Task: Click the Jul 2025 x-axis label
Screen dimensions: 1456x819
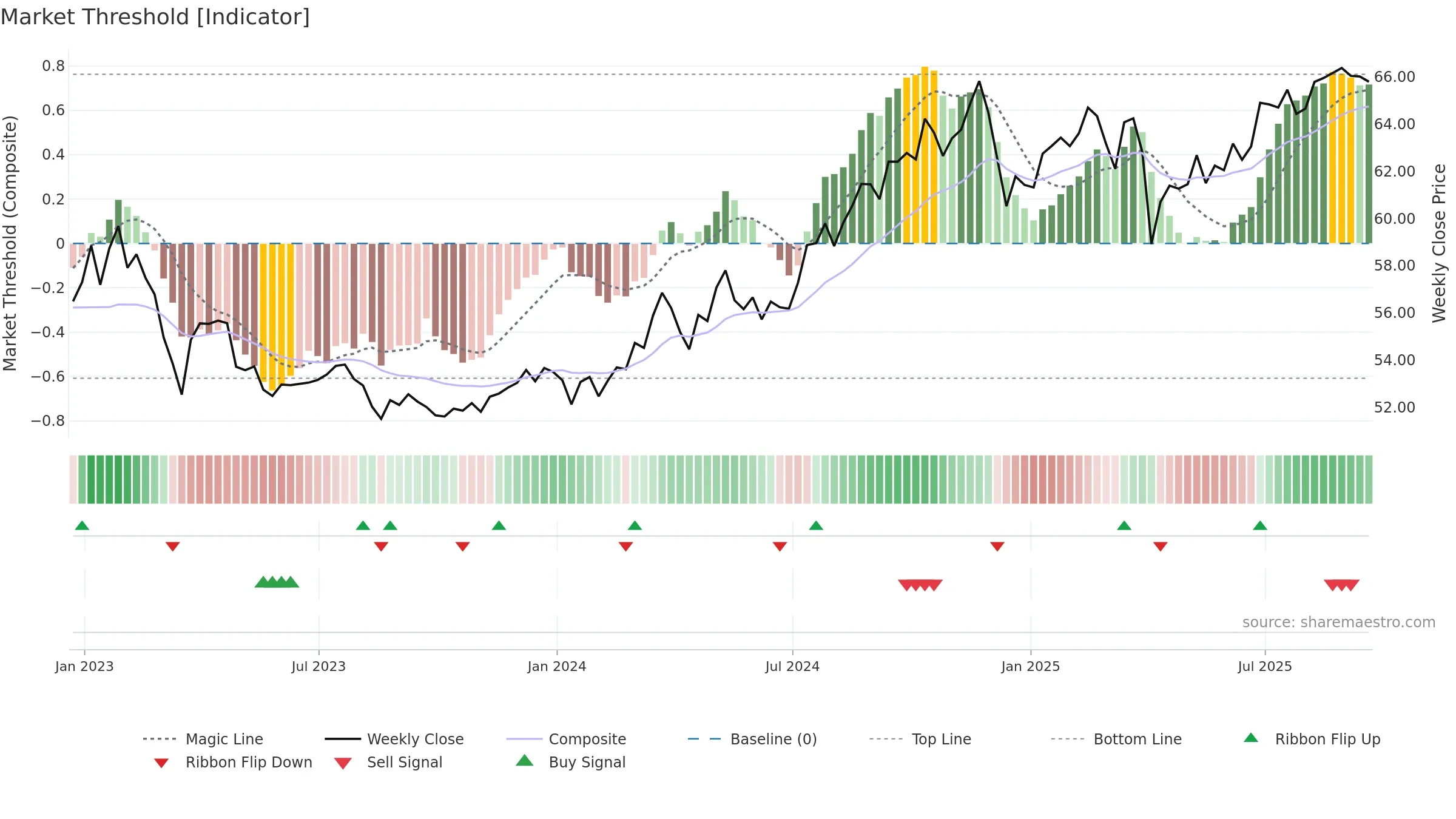Action: tap(1265, 666)
